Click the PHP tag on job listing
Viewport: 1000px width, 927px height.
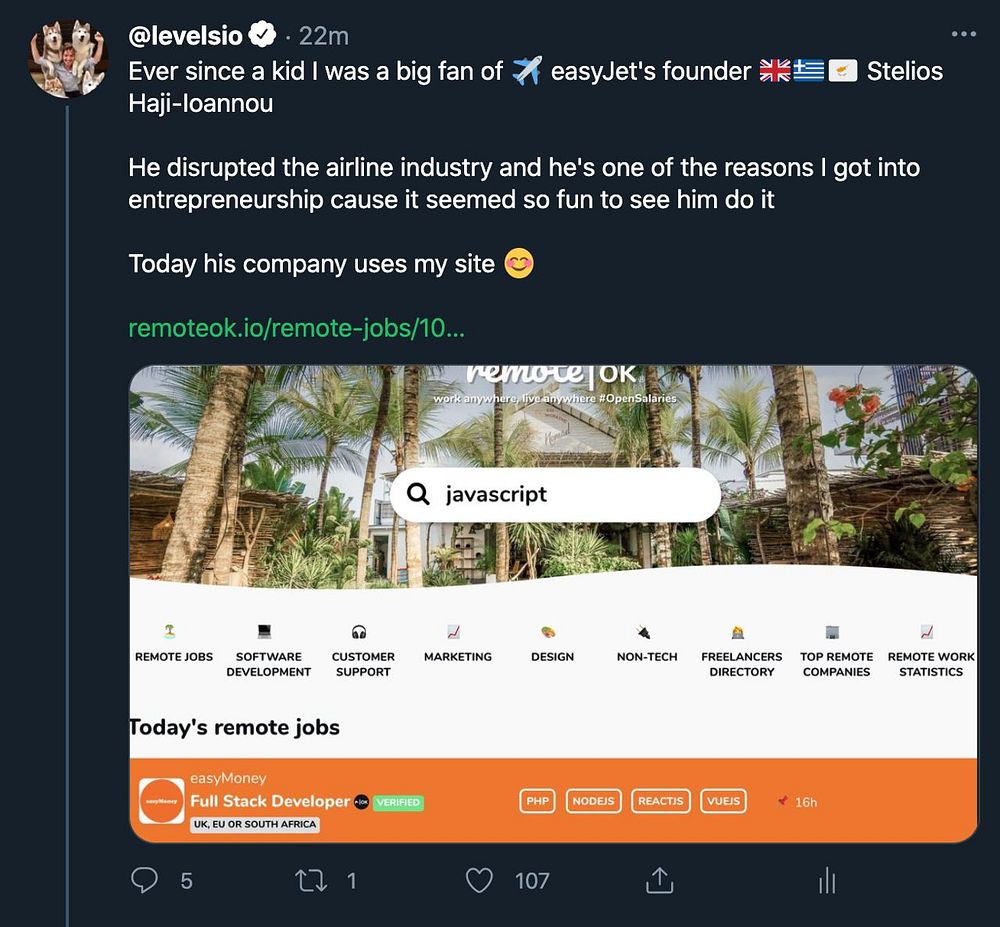[538, 801]
